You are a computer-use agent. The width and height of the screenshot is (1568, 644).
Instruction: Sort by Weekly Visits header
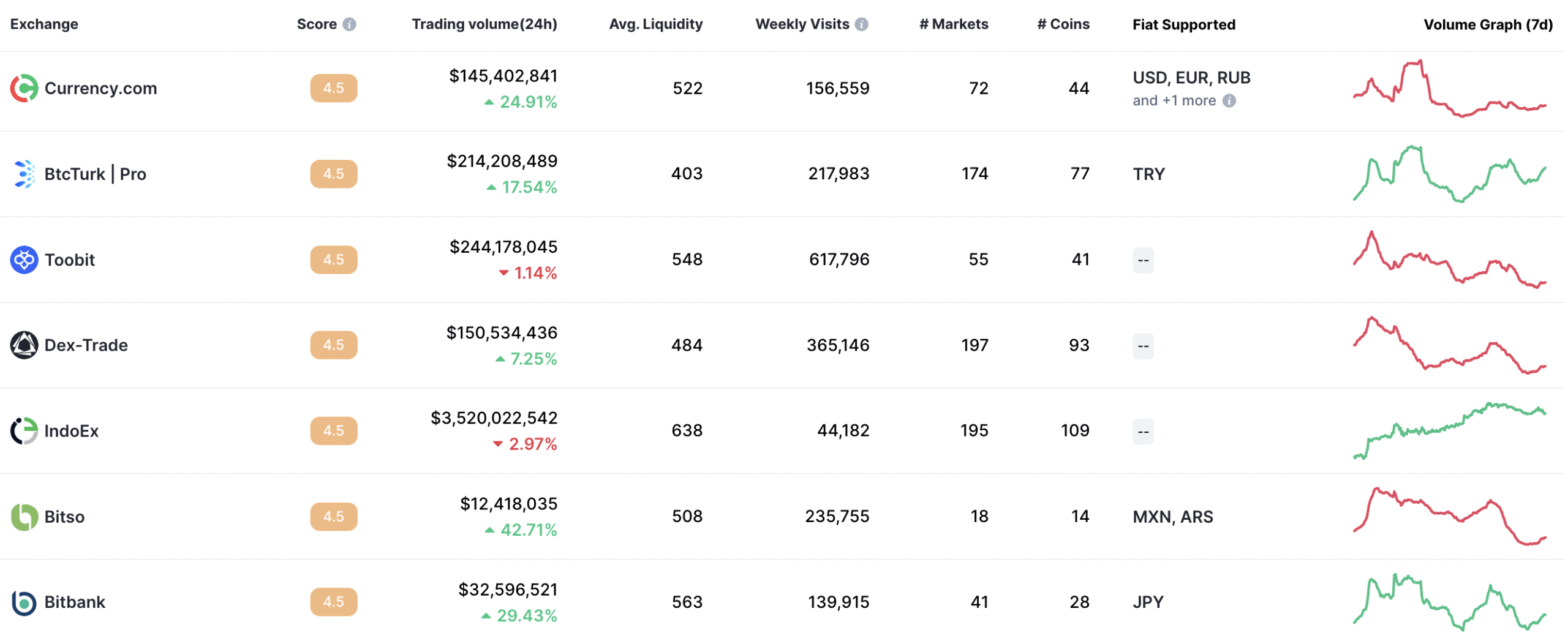802,24
